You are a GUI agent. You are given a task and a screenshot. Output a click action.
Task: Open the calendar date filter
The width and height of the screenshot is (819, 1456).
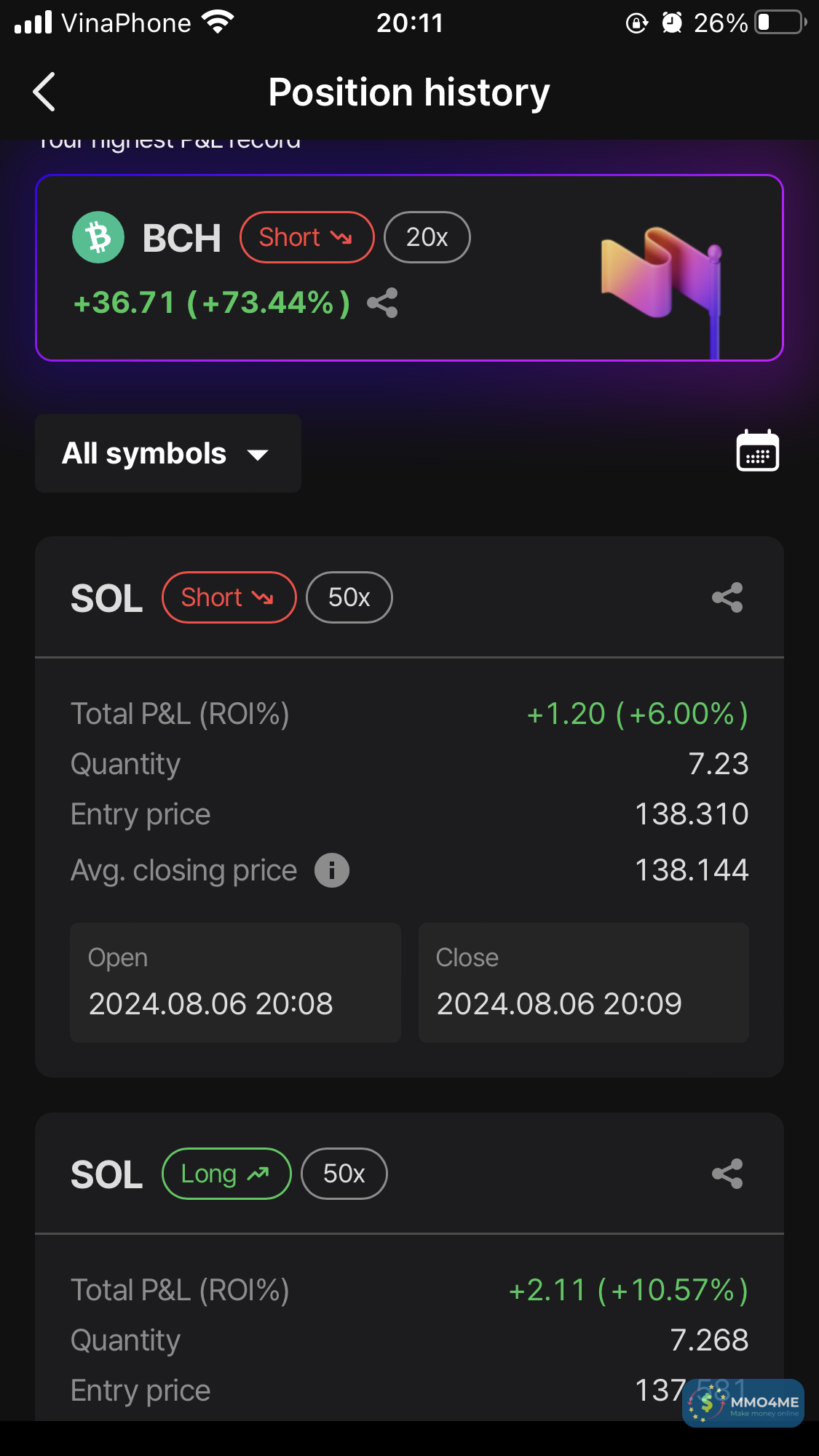(x=757, y=452)
